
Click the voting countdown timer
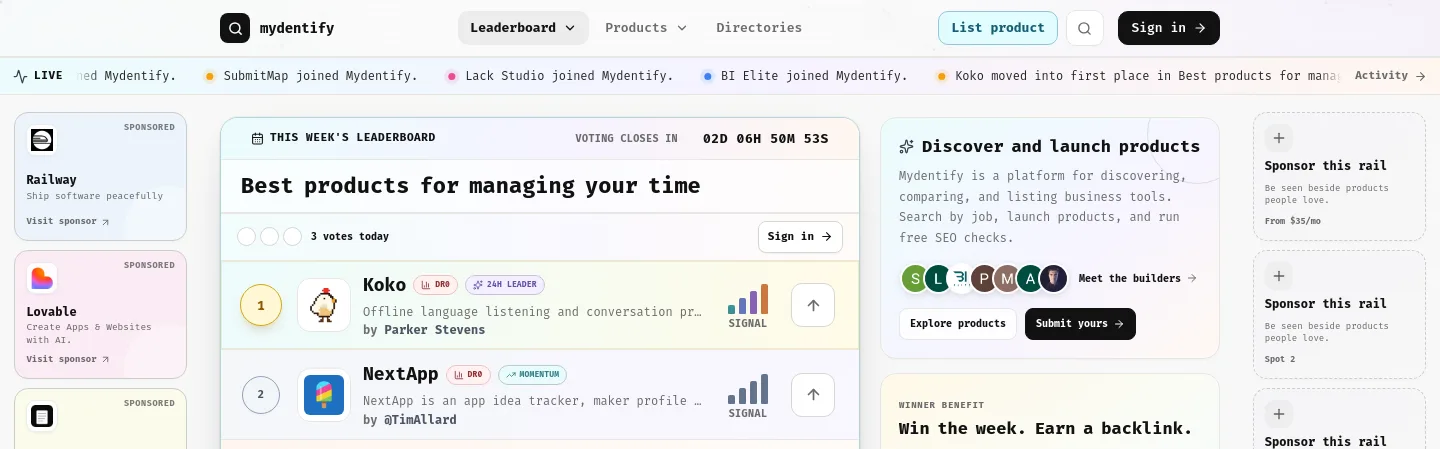[766, 138]
